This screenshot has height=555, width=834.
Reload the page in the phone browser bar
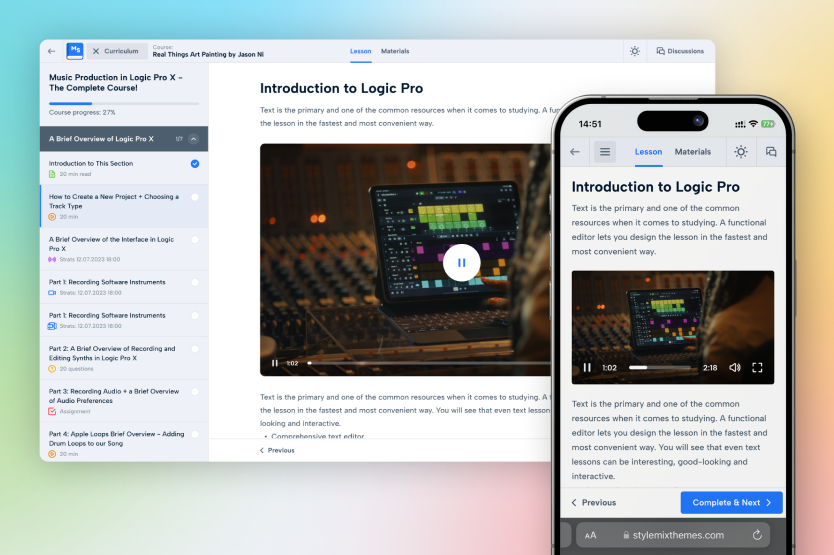tap(757, 535)
